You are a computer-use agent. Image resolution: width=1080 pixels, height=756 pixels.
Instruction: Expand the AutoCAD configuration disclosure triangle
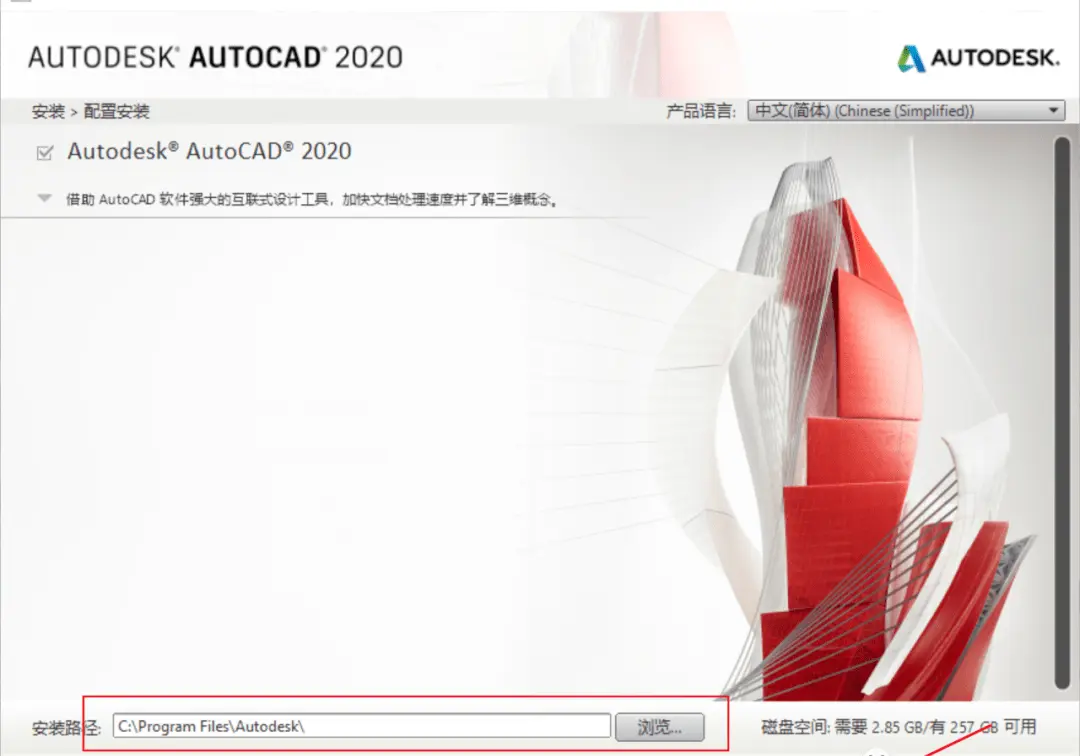45,198
